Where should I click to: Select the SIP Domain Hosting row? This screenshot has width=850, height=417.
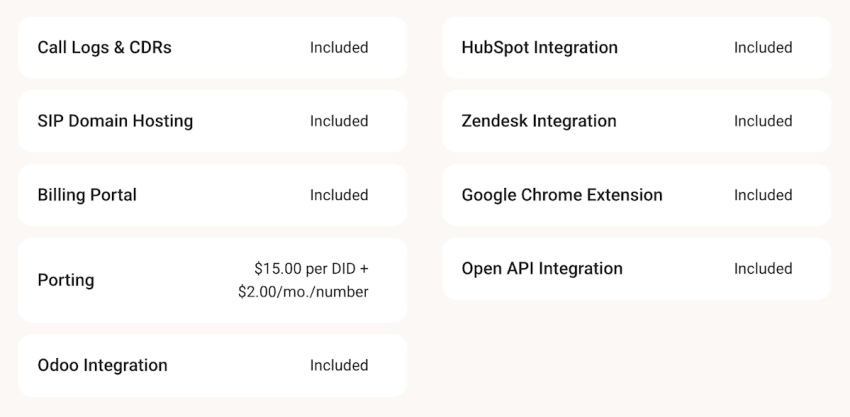[x=212, y=121]
